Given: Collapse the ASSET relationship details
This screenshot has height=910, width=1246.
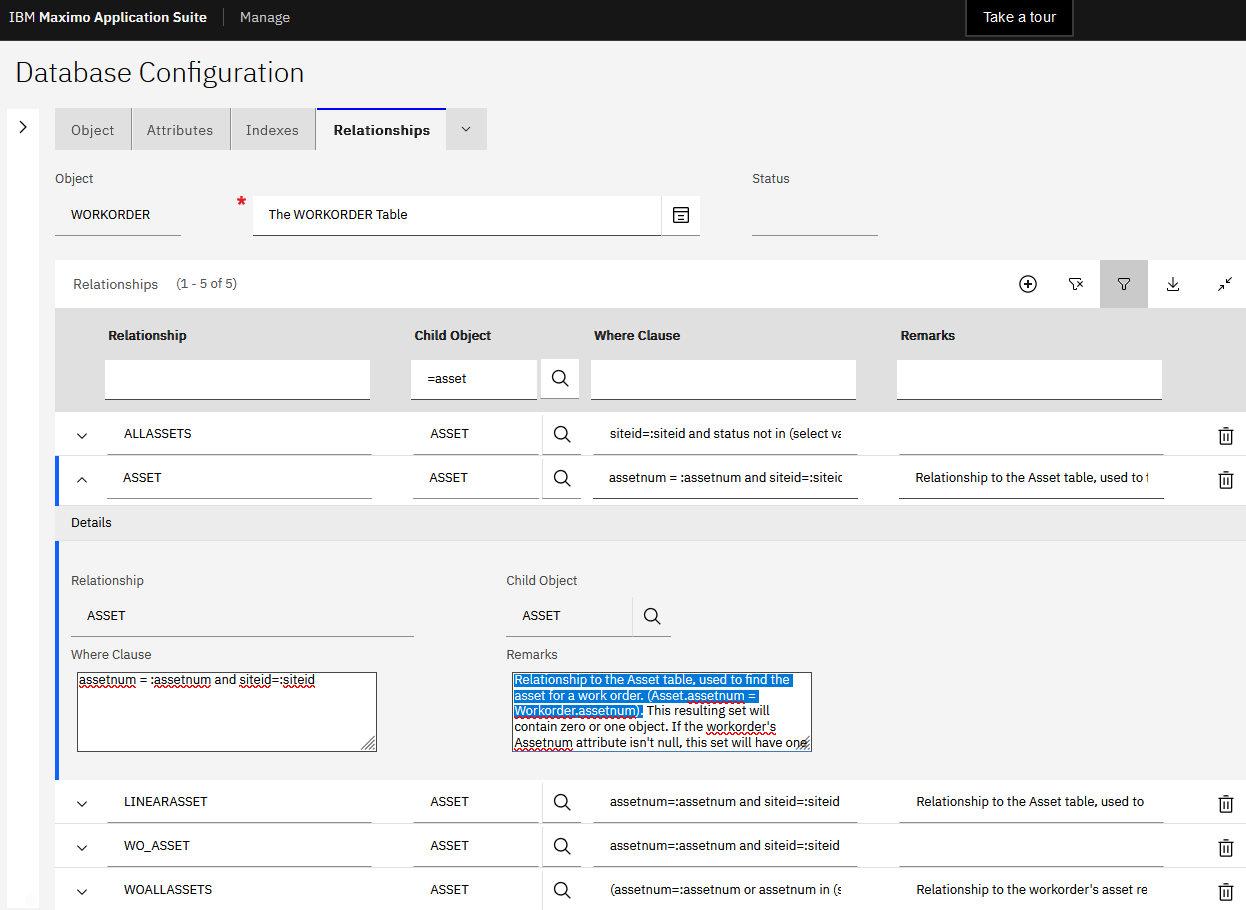Looking at the screenshot, I should [x=81, y=478].
